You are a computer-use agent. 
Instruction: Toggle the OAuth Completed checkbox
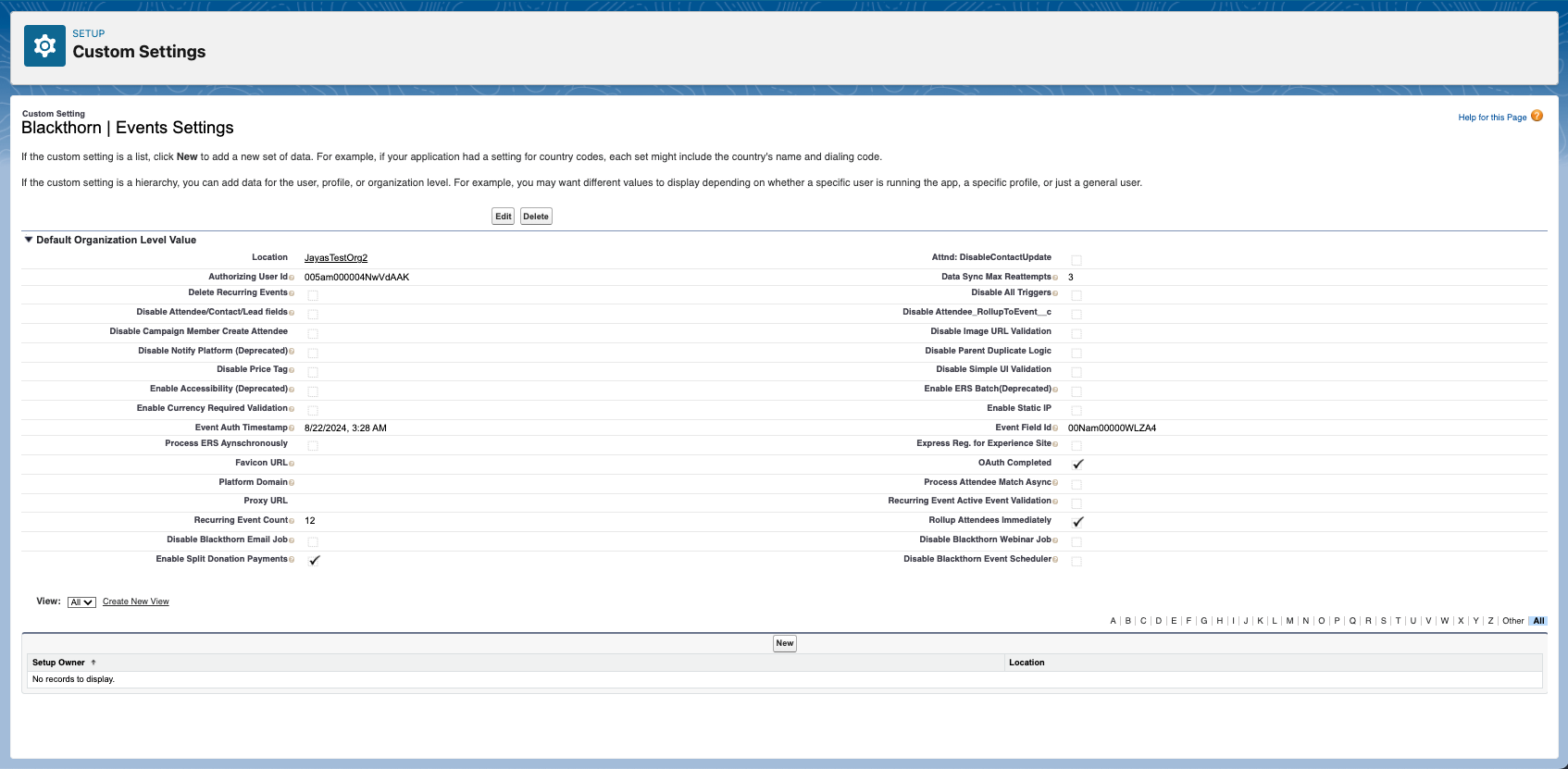[1076, 465]
